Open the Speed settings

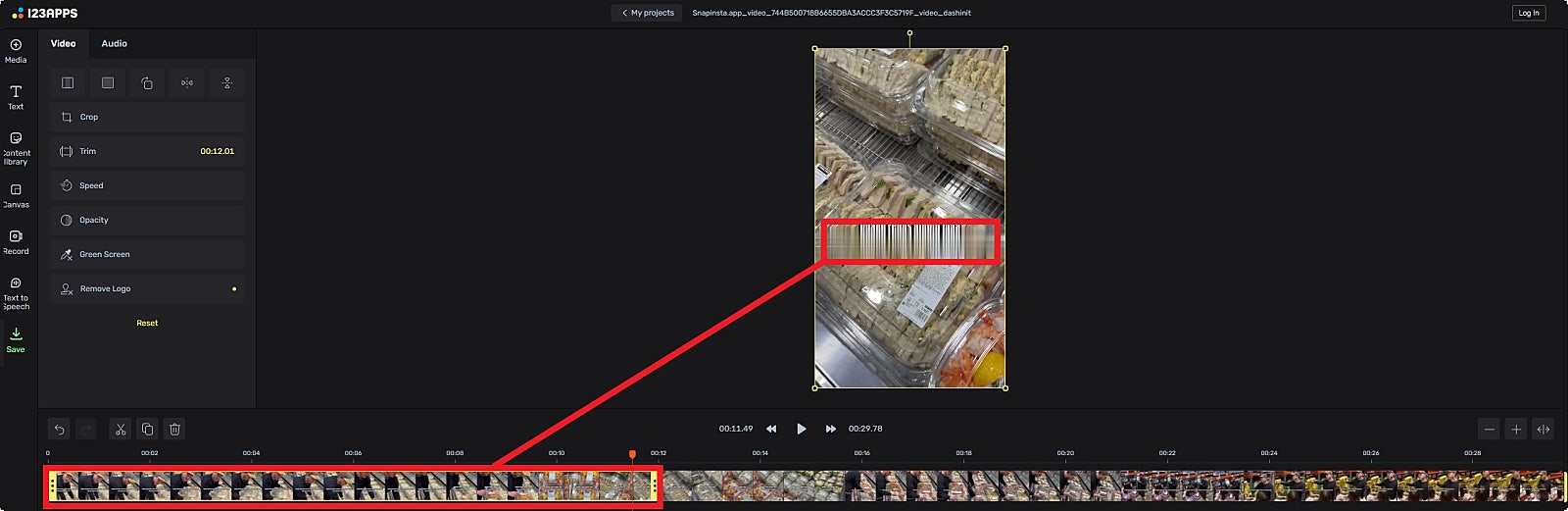[x=147, y=185]
